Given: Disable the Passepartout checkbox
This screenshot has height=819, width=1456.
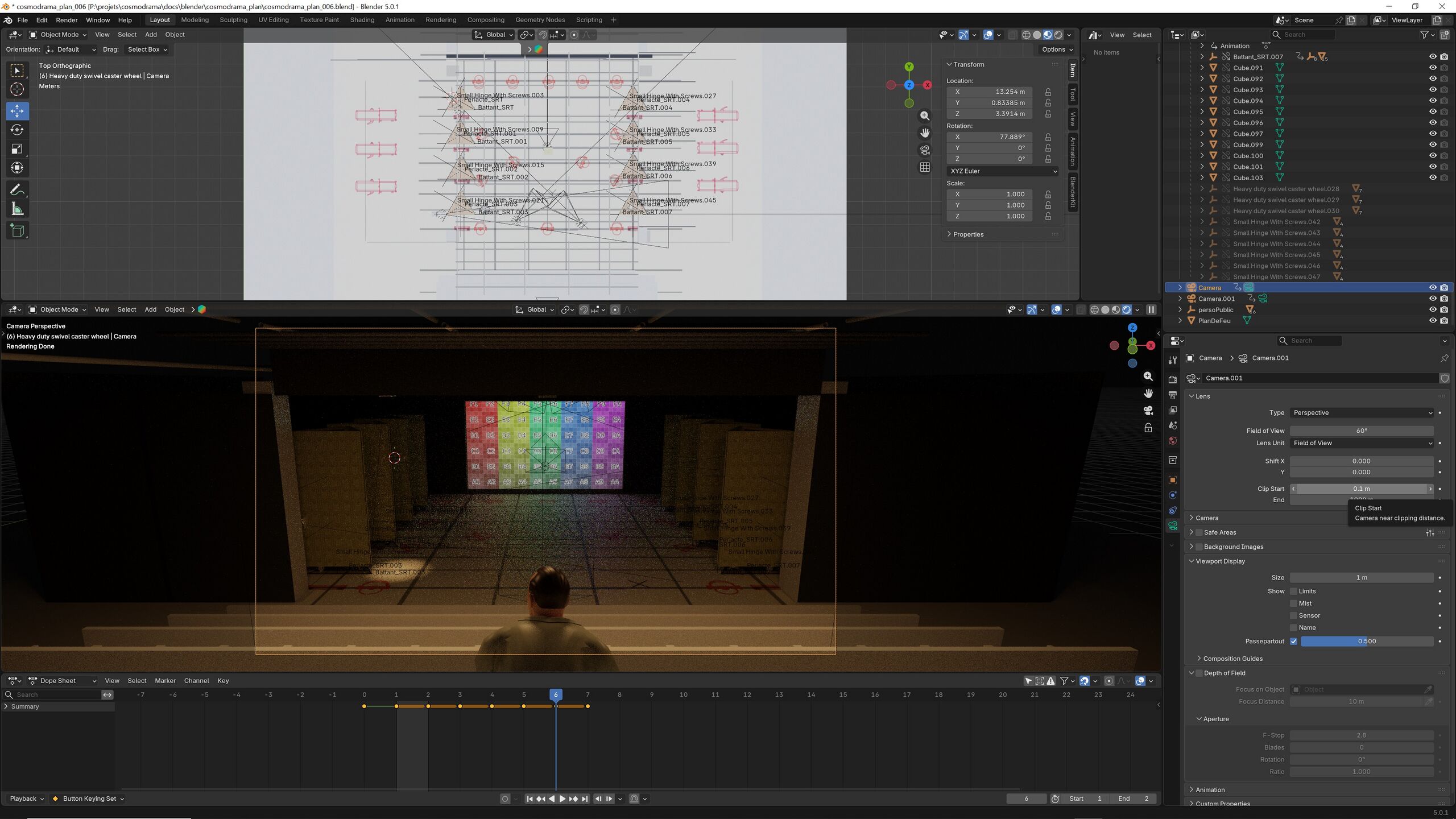Looking at the screenshot, I should click(1293, 642).
